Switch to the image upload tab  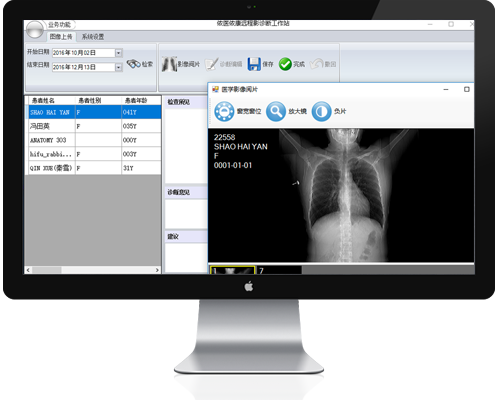[x=61, y=37]
